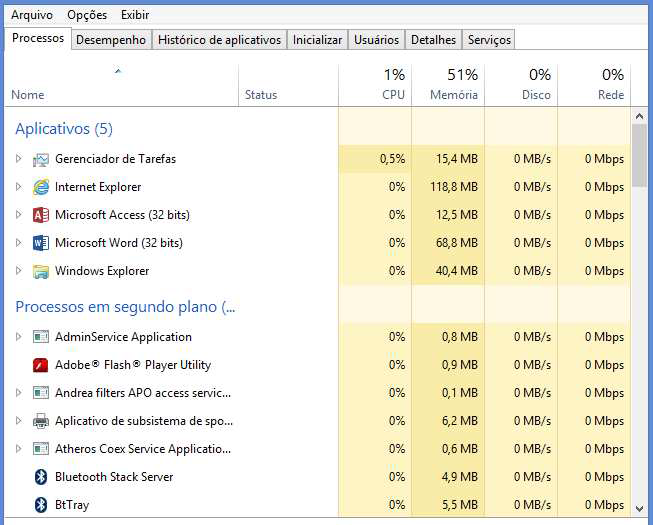Sort processes by Disco column
The width and height of the screenshot is (653, 525).
521,85
